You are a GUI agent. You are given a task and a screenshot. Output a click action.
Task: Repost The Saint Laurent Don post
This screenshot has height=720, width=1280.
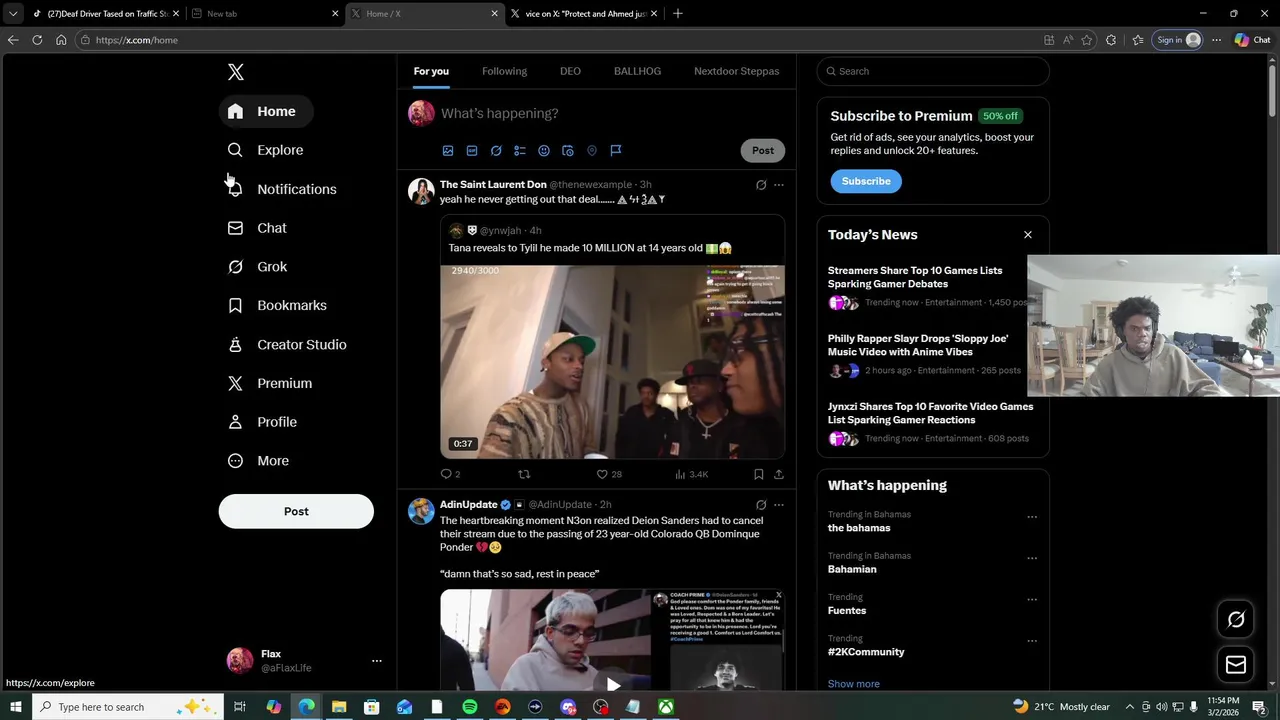[524, 474]
